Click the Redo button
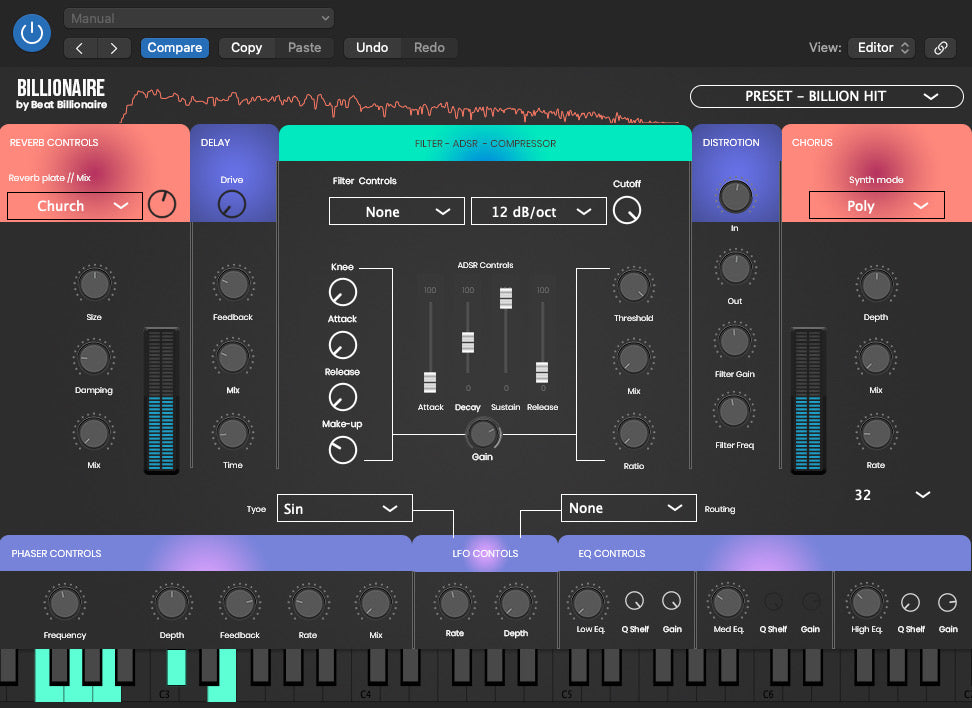The width and height of the screenshot is (972, 708). tap(429, 48)
